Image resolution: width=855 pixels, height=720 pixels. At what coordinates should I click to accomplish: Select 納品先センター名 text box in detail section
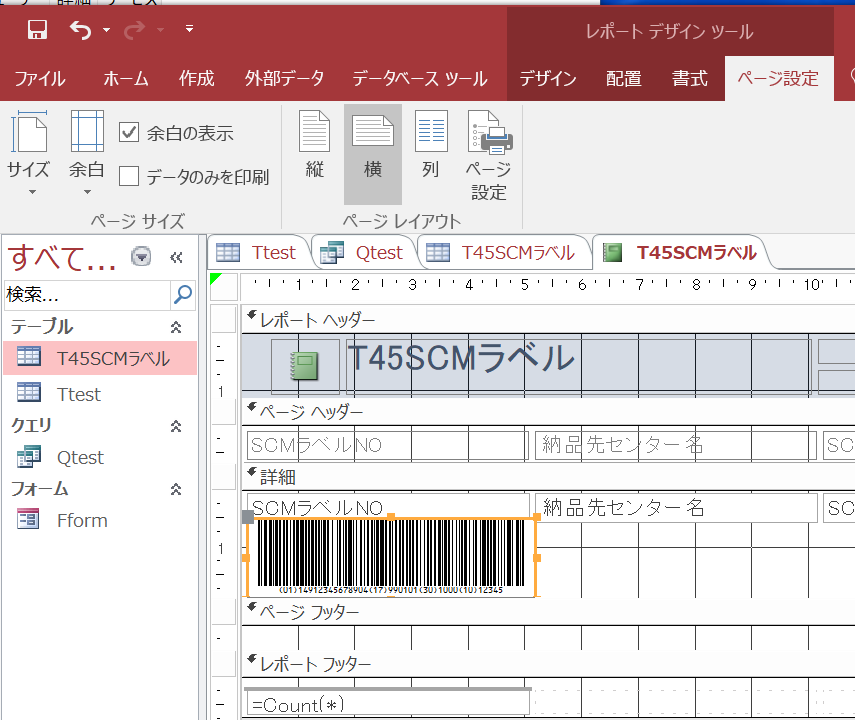tap(676, 508)
